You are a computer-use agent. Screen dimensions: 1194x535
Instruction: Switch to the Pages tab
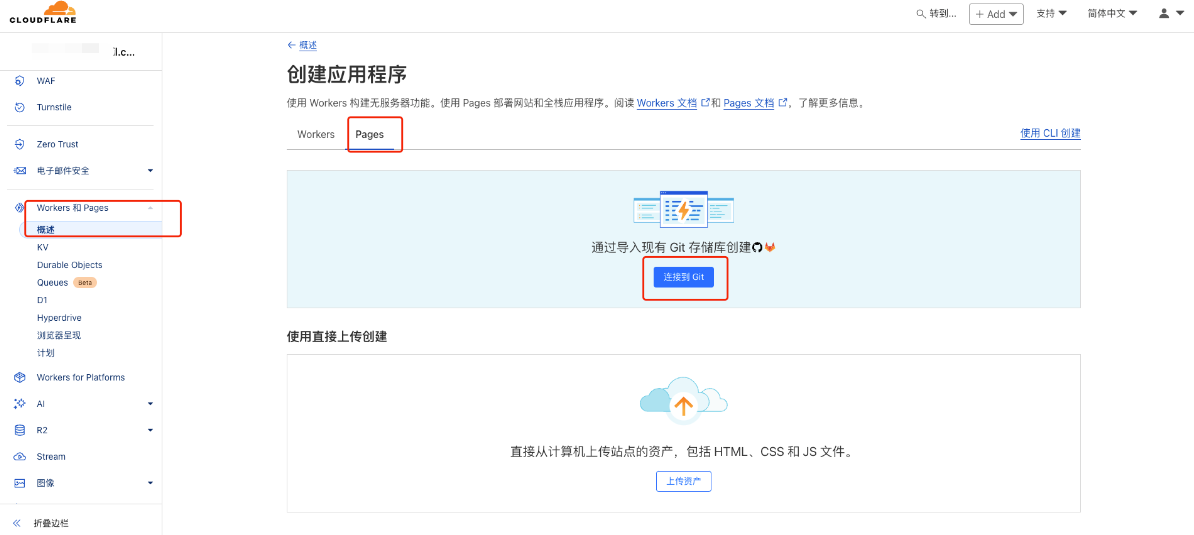click(369, 134)
